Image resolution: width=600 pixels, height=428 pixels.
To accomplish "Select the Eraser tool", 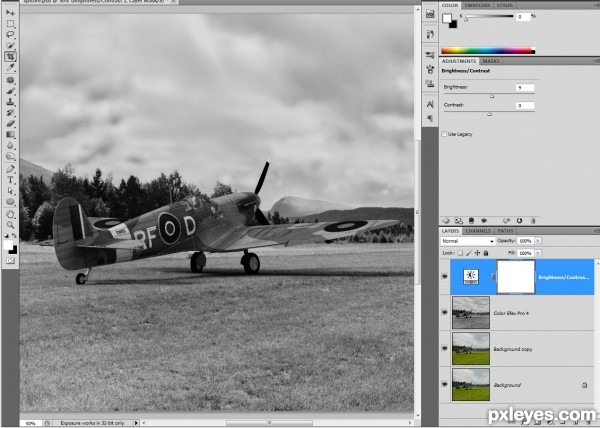I will point(10,124).
